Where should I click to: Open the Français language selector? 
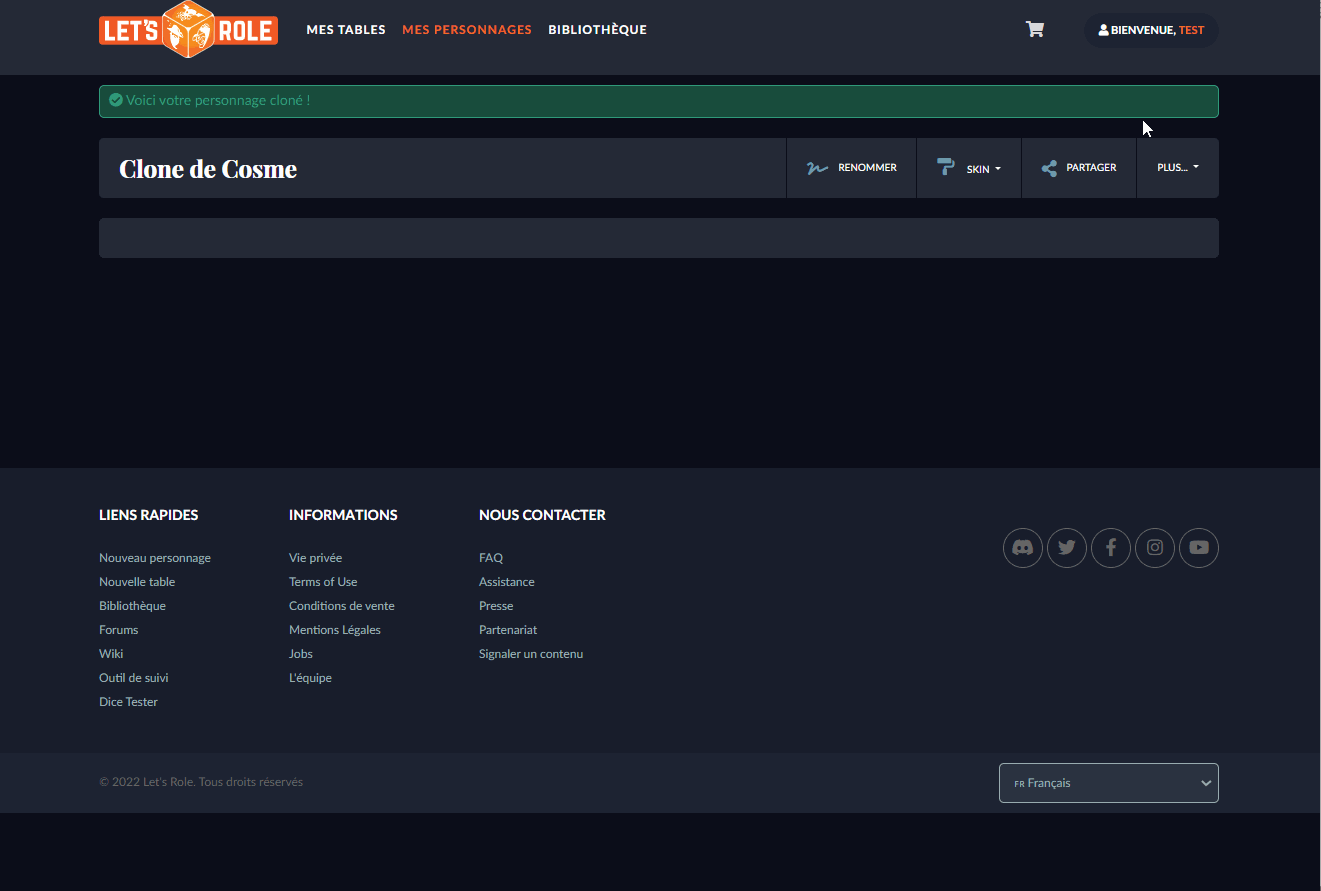click(x=1108, y=783)
